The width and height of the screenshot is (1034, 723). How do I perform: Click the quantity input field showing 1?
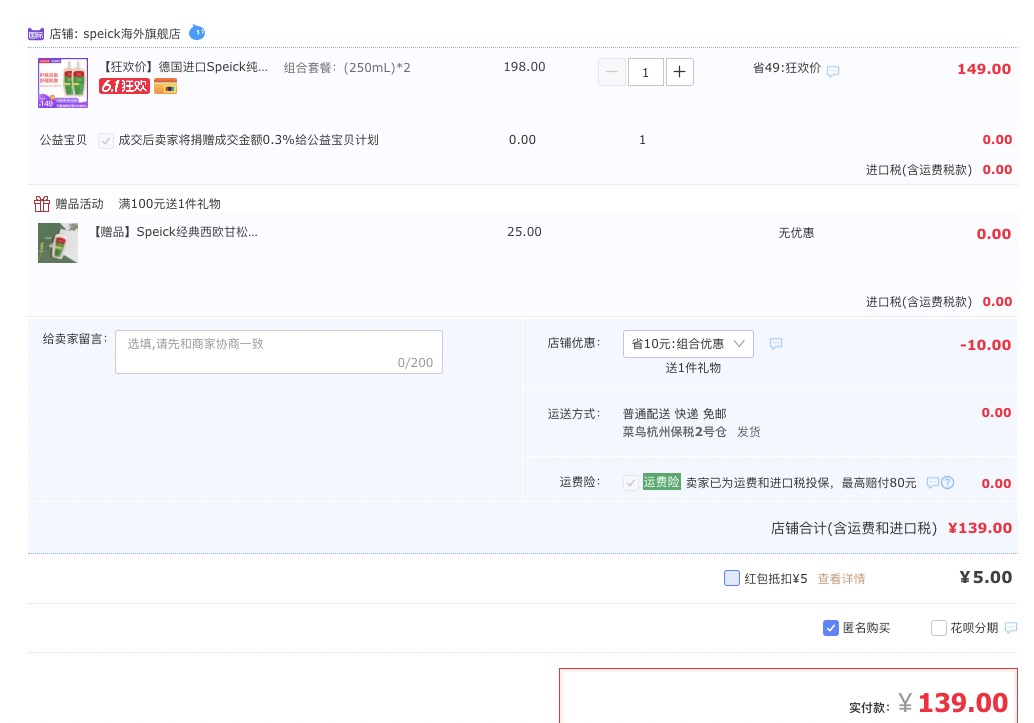646,72
